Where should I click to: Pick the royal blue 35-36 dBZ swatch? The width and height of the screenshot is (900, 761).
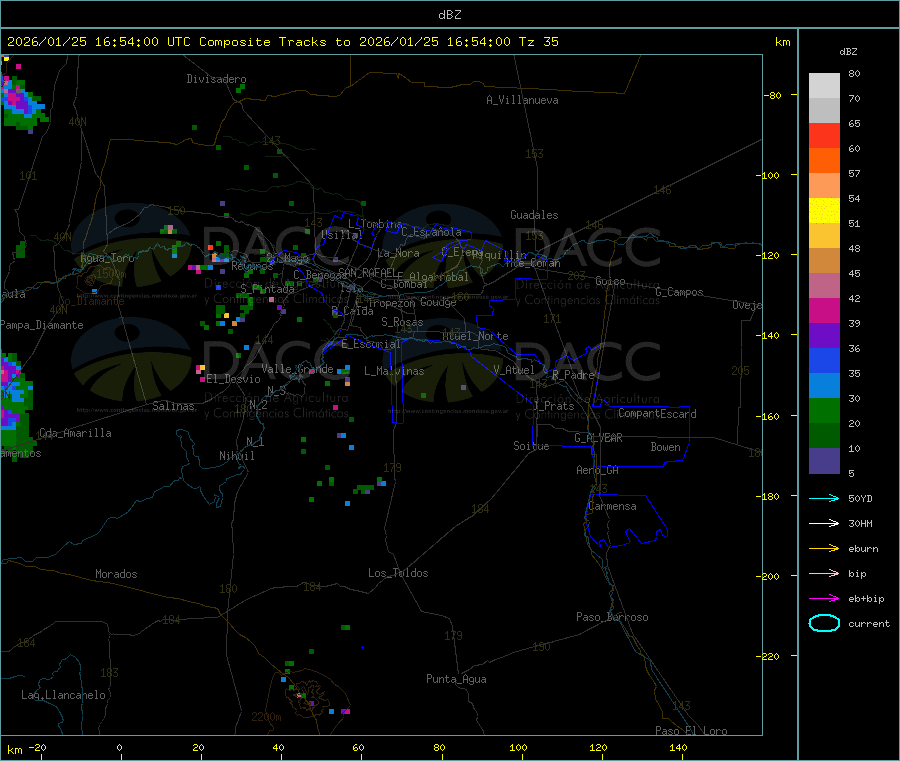coord(824,360)
